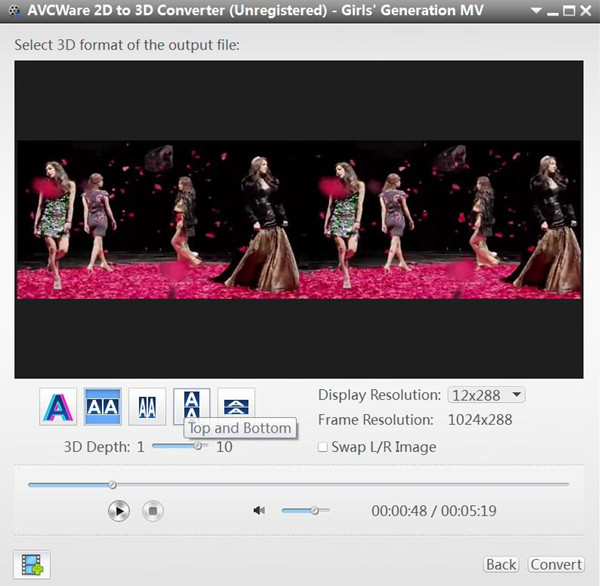Select the Top and Bottom 3D format

[191, 404]
